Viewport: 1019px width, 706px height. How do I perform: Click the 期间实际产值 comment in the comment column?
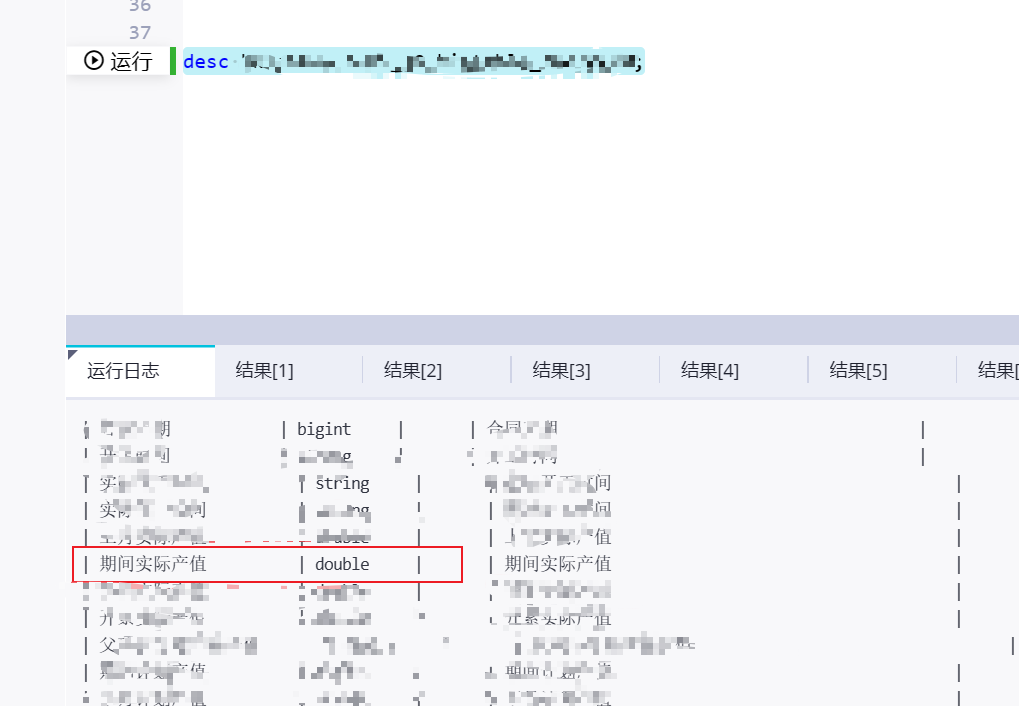558,564
